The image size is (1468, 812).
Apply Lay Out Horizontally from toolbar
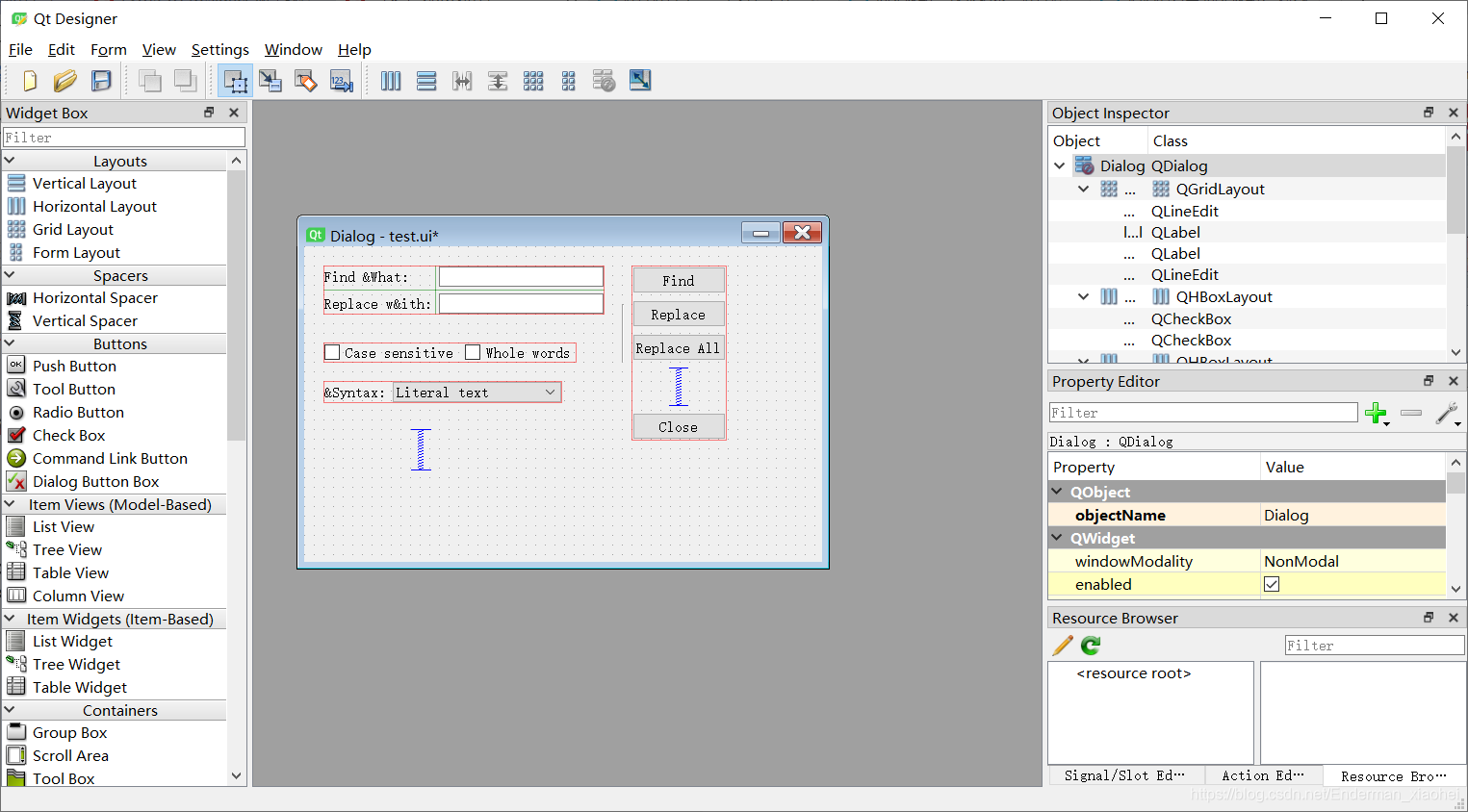(x=391, y=81)
